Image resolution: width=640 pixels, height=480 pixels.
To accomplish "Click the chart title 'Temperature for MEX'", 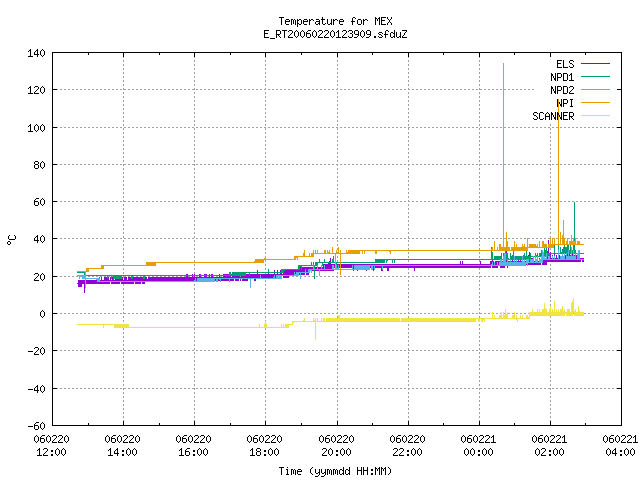I will tap(335, 21).
